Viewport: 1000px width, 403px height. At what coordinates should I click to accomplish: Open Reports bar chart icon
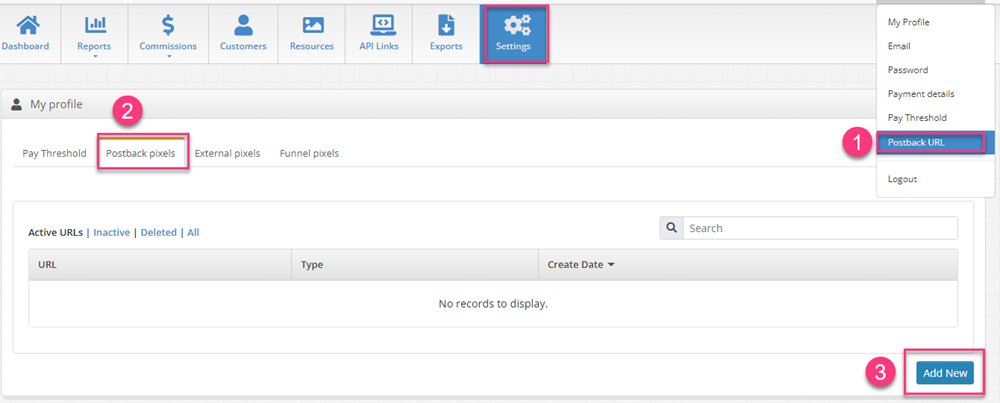pyautogui.click(x=94, y=24)
